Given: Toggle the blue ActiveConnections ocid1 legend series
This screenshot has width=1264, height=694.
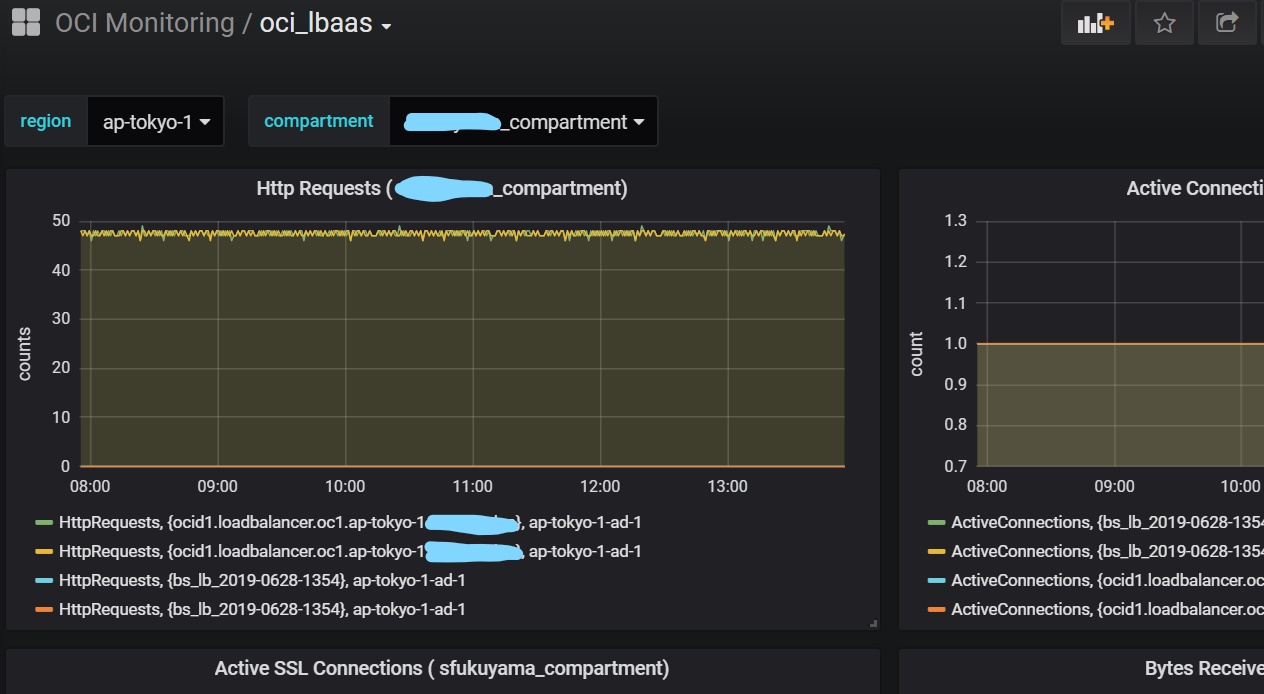Looking at the screenshot, I should (x=1107, y=580).
